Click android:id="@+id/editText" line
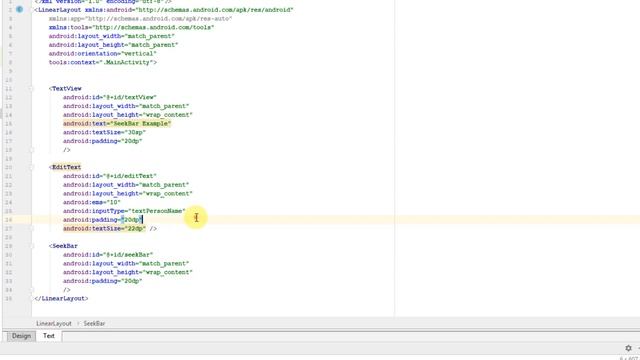Viewport: 640px width, 360px height. coord(110,176)
